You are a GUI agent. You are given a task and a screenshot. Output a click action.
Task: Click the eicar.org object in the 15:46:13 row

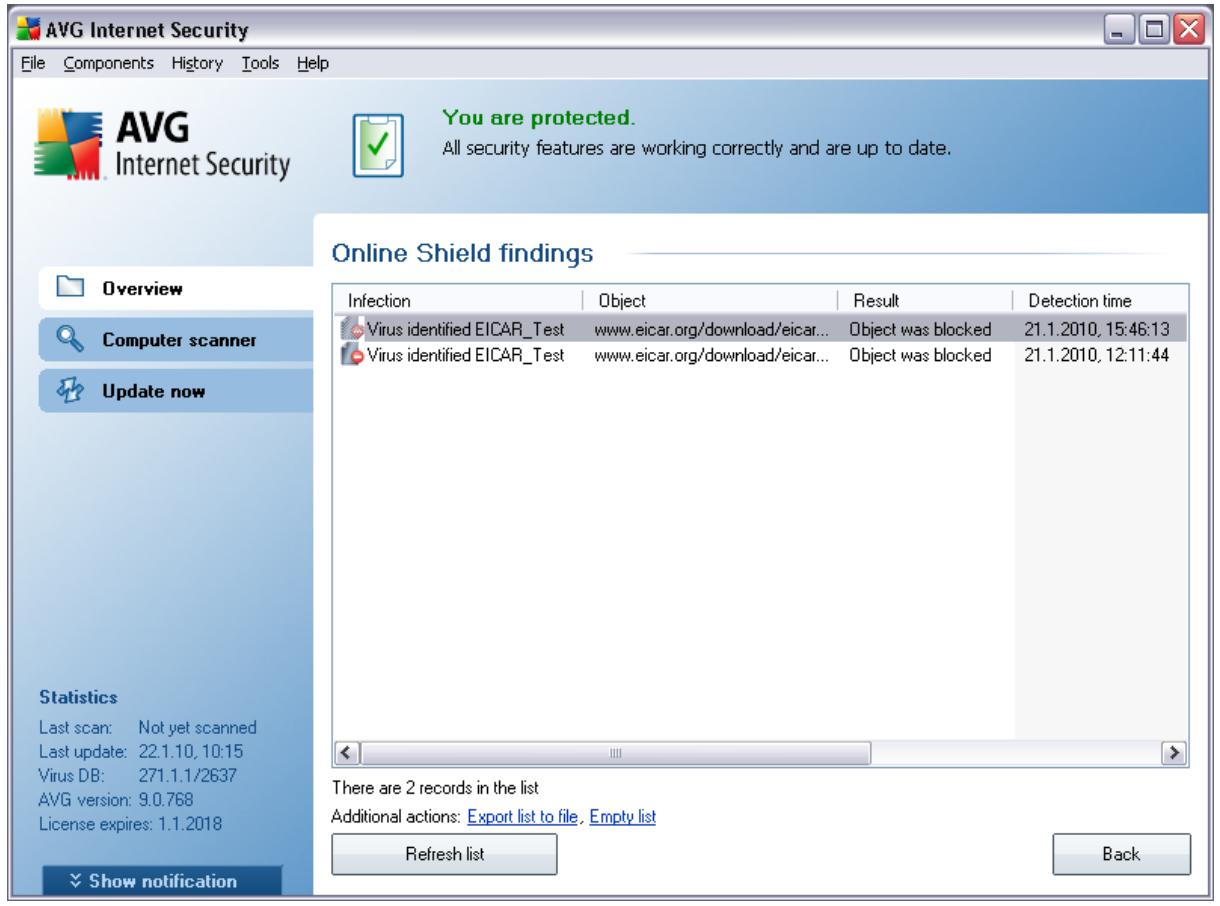point(712,328)
